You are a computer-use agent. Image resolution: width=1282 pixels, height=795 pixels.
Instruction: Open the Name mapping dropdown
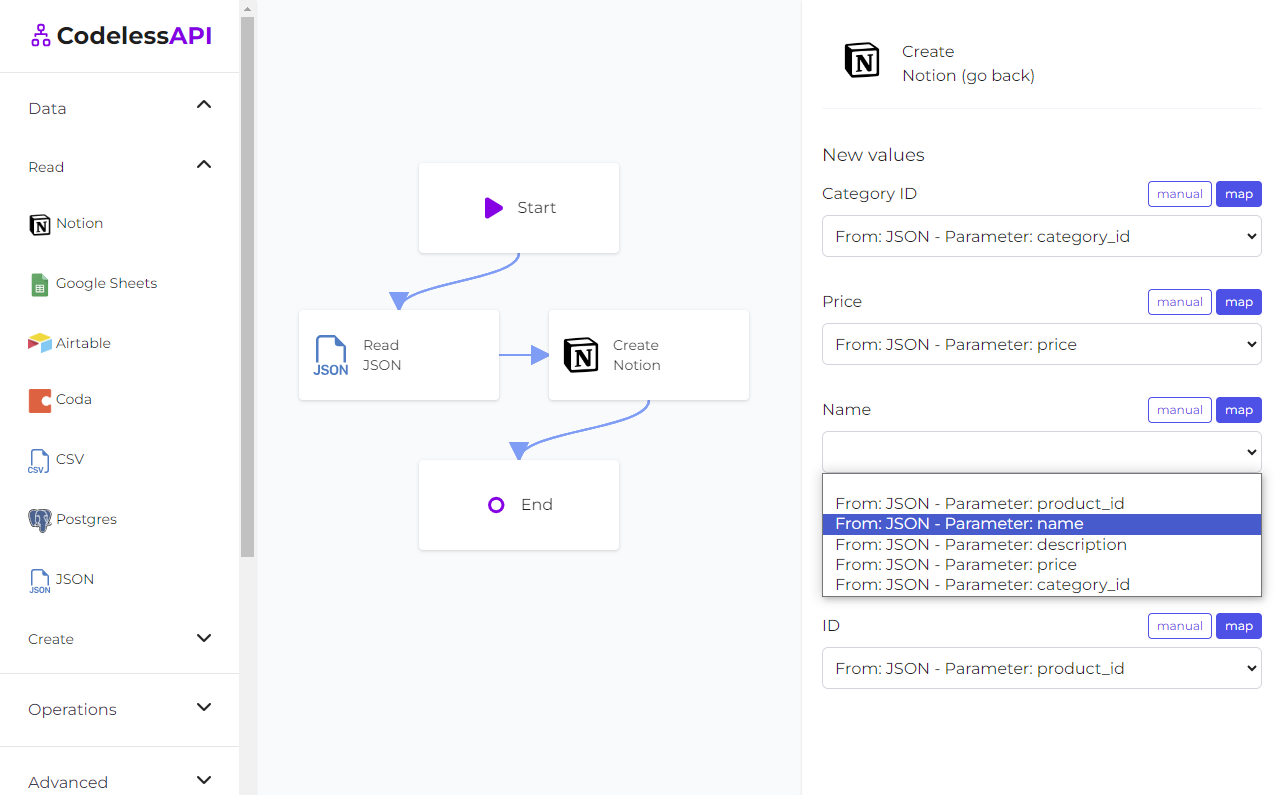[1042, 452]
